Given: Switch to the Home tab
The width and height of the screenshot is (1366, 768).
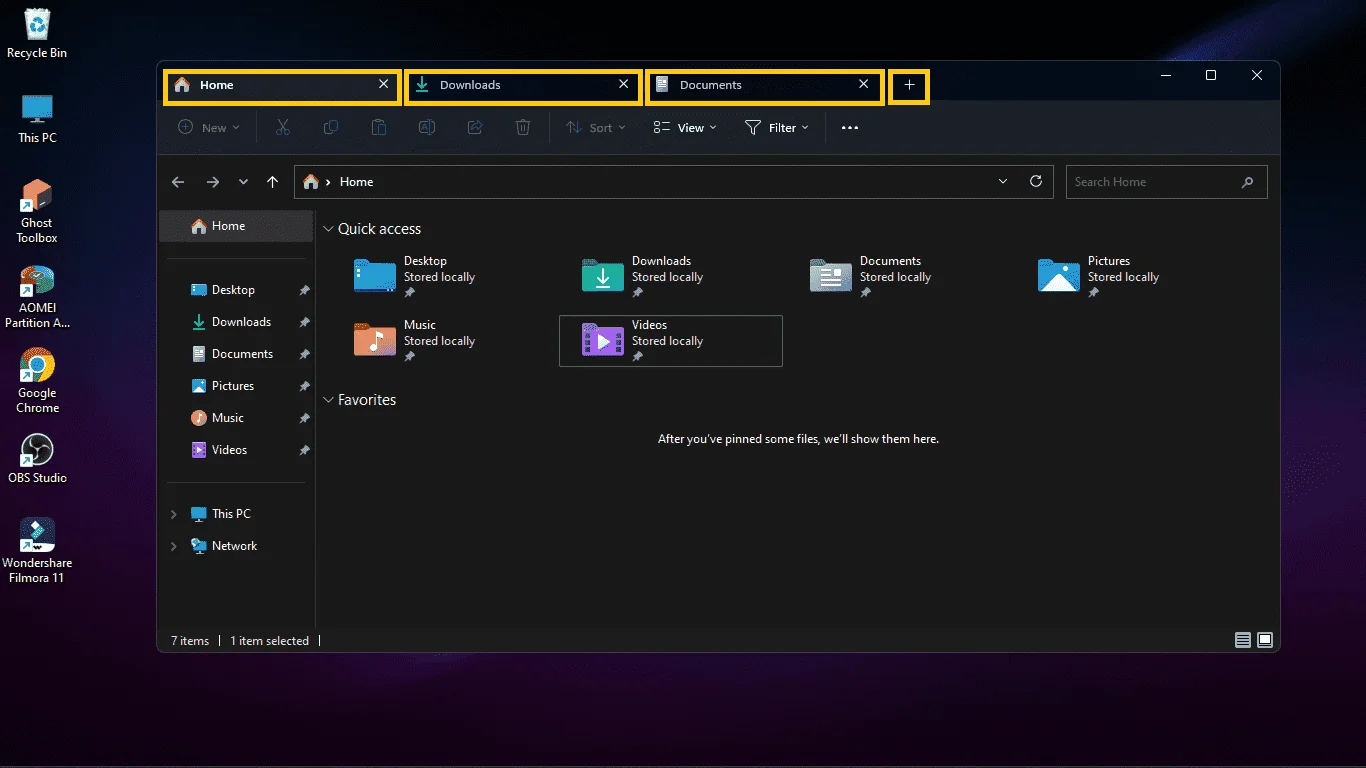Looking at the screenshot, I should (282, 86).
